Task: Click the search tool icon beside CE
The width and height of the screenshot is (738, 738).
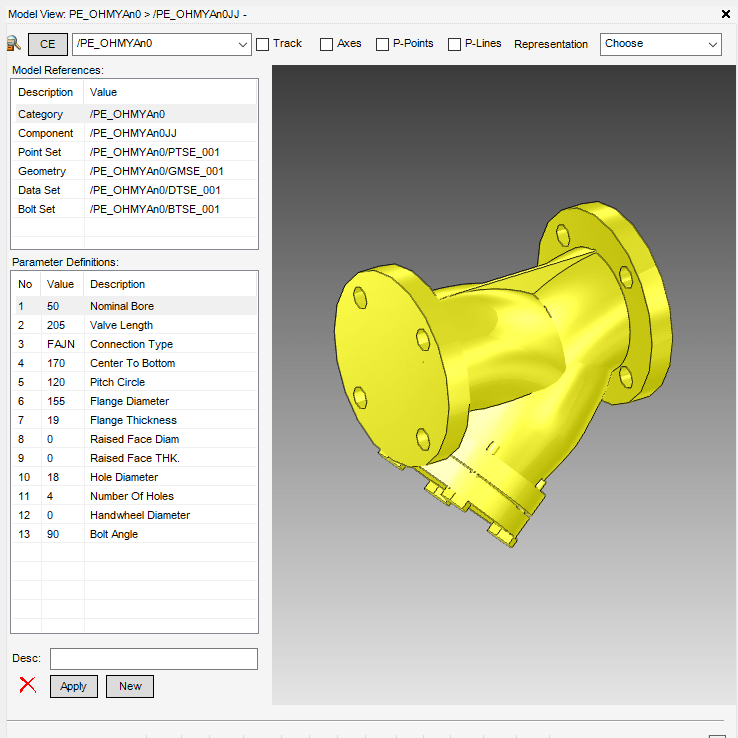Action: point(13,43)
